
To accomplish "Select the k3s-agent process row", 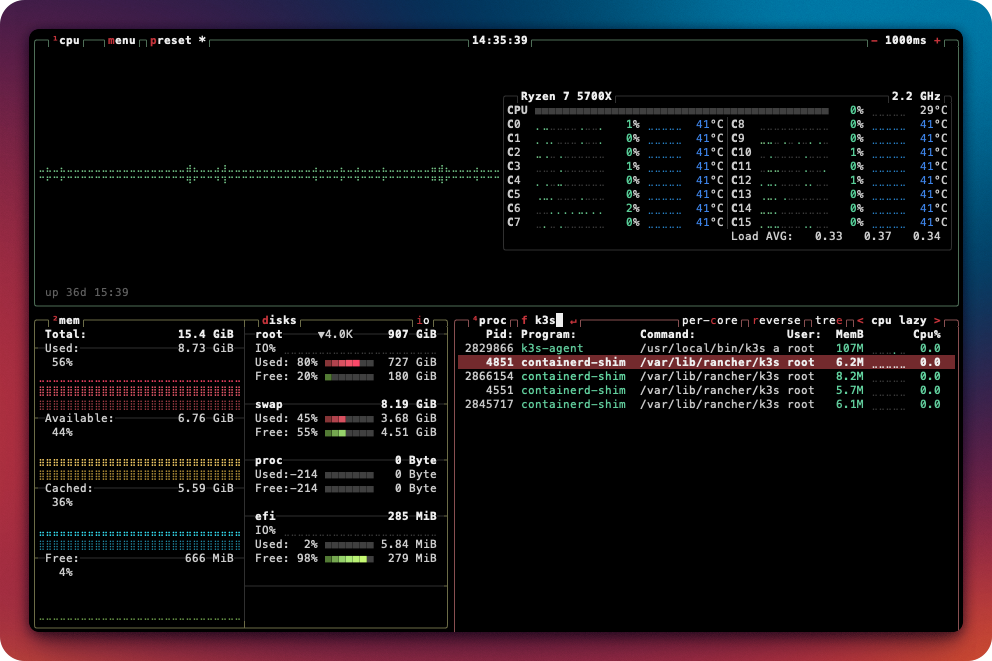I will coord(706,349).
